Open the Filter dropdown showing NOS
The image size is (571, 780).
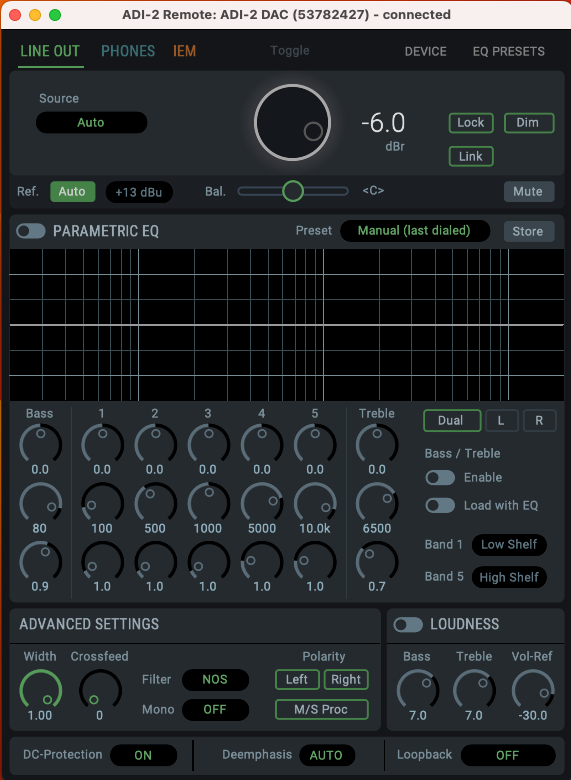point(215,680)
